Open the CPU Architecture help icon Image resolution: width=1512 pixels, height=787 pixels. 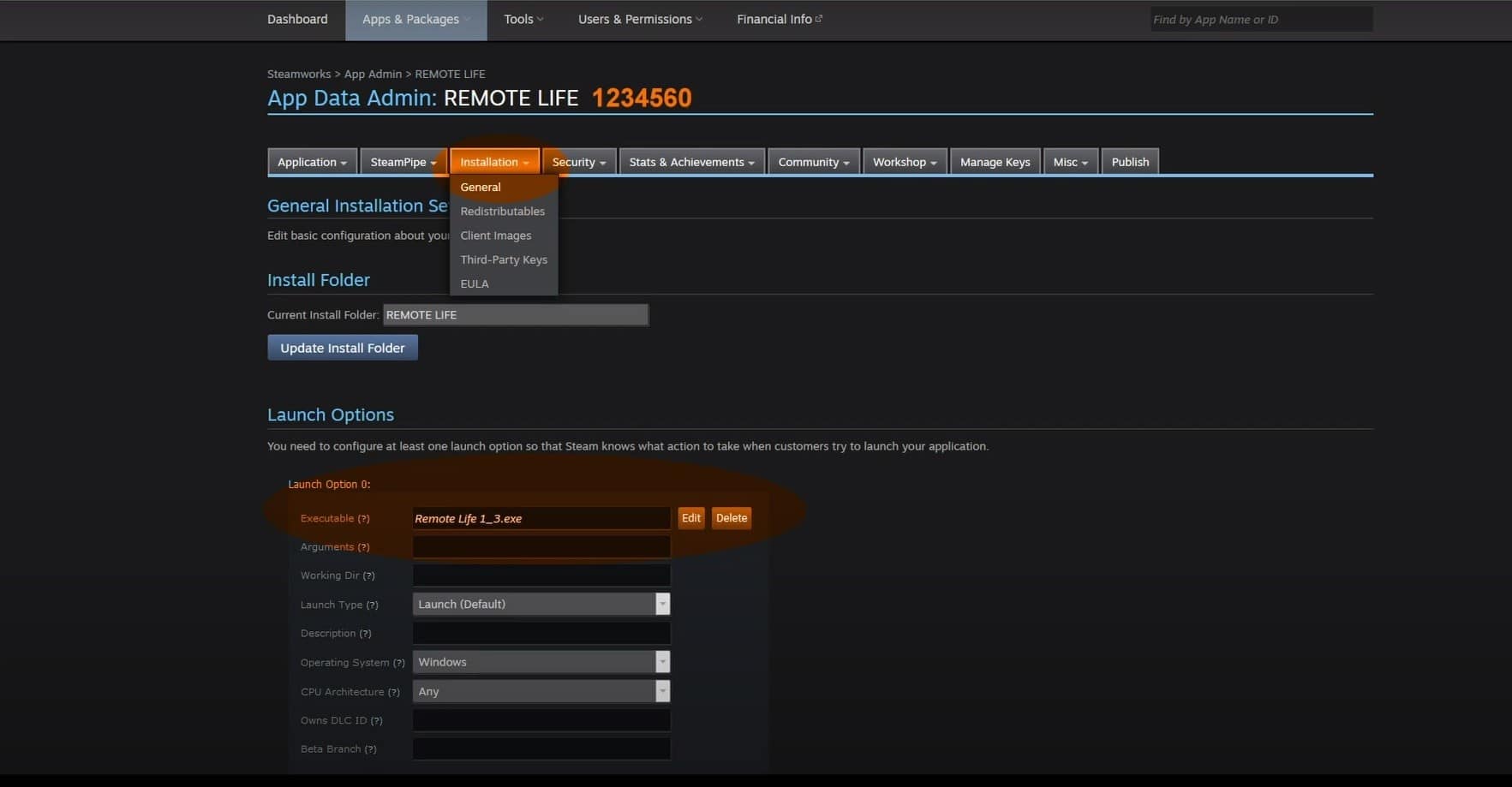click(395, 691)
